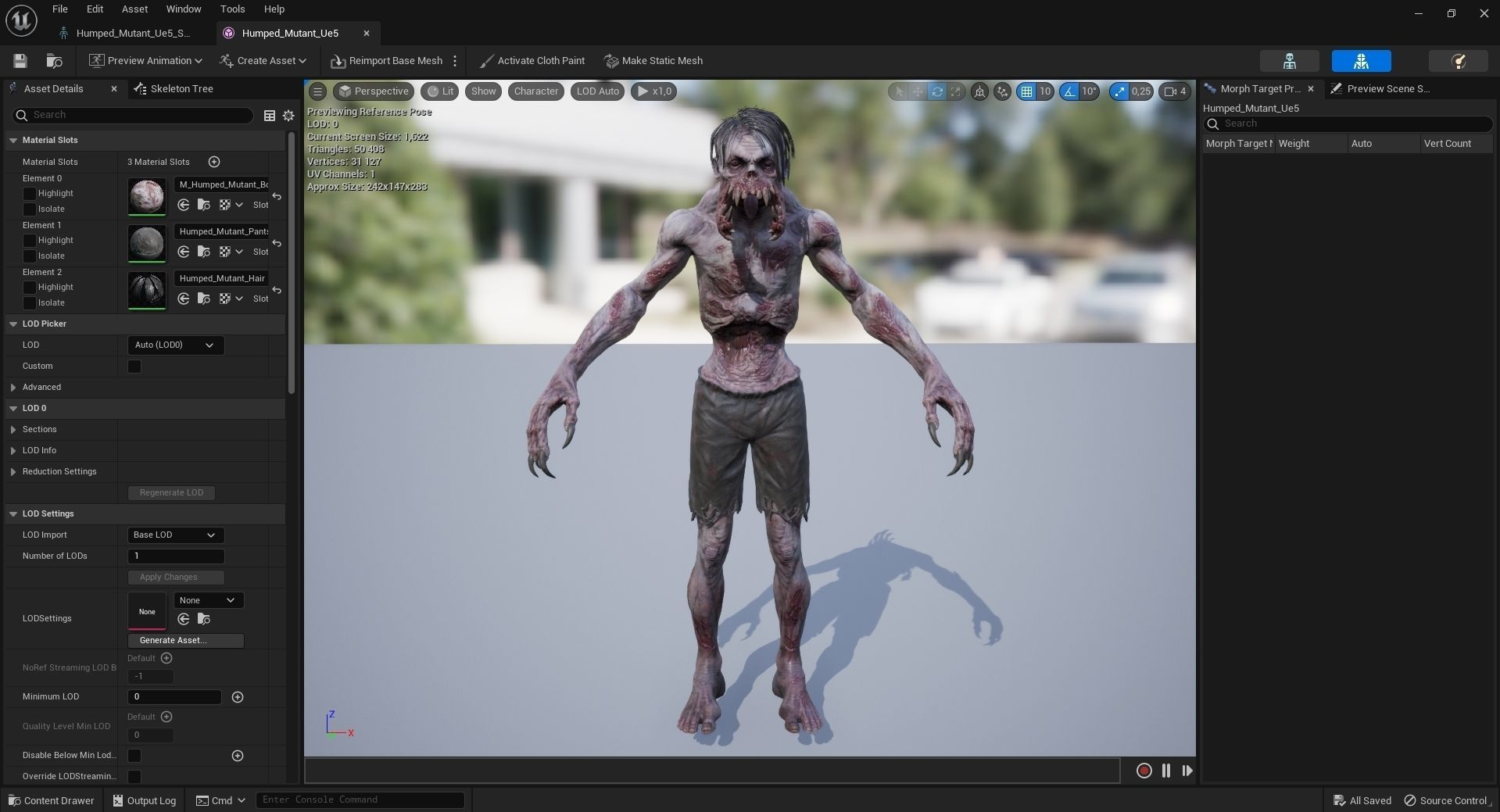This screenshot has width=1500, height=812.
Task: Use selected asset for LODSettings
Action: pos(184,619)
